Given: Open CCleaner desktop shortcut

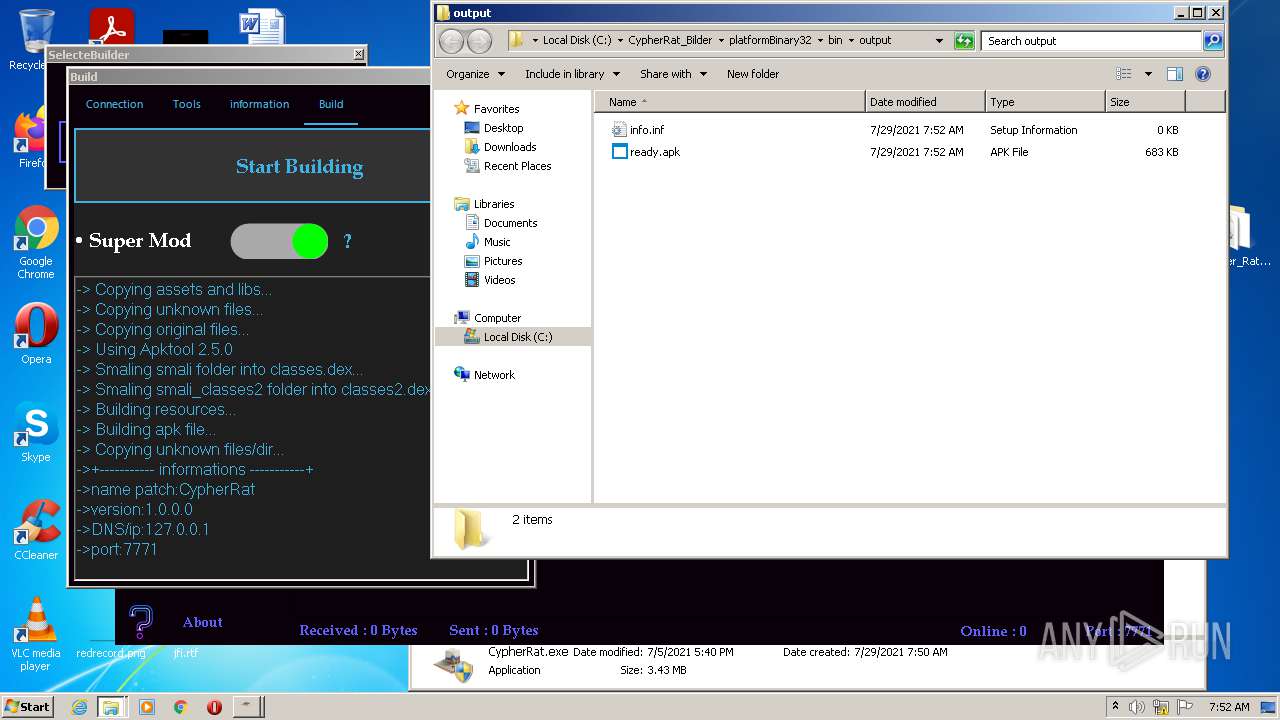Looking at the screenshot, I should (36, 530).
